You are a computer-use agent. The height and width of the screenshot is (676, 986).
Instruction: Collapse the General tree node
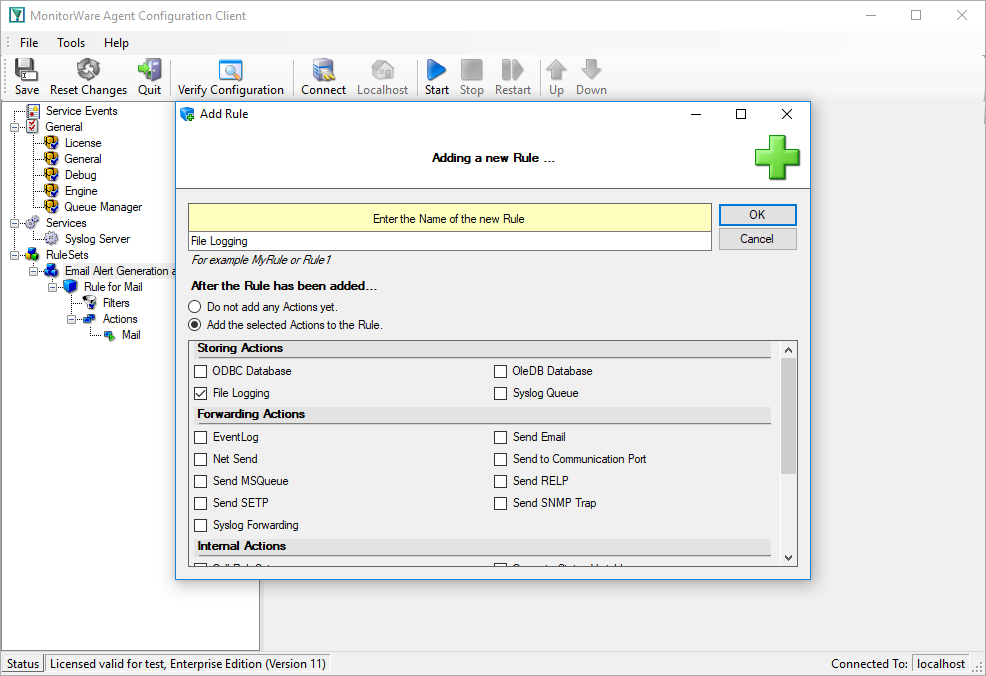pyautogui.click(x=14, y=127)
